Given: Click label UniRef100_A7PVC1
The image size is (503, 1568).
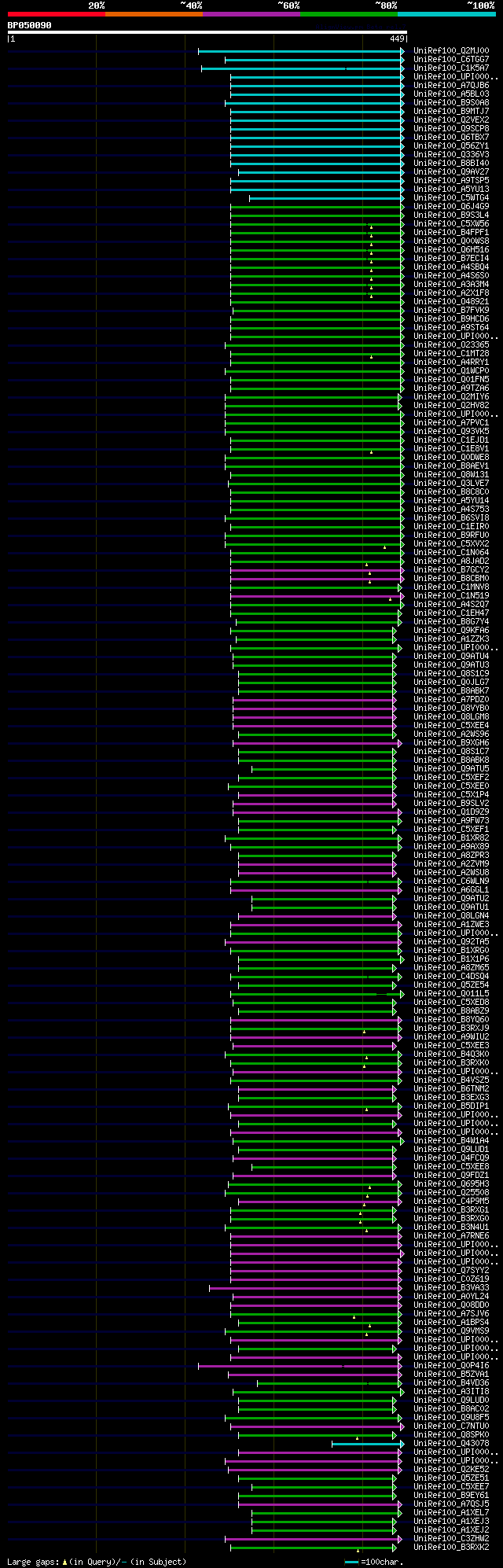Looking at the screenshot, I should point(451,422).
